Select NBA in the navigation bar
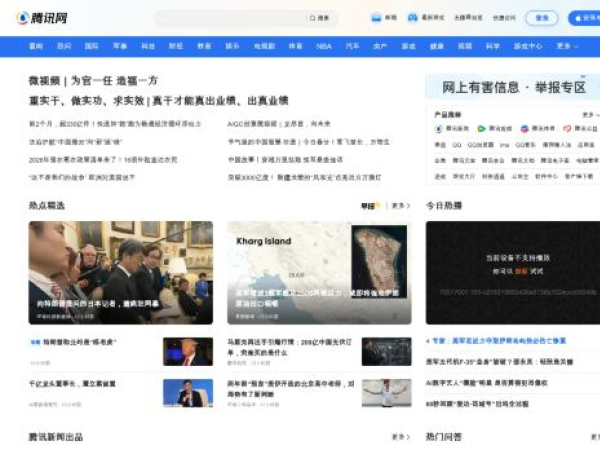Screen dimensions: 600x450 click(x=324, y=46)
